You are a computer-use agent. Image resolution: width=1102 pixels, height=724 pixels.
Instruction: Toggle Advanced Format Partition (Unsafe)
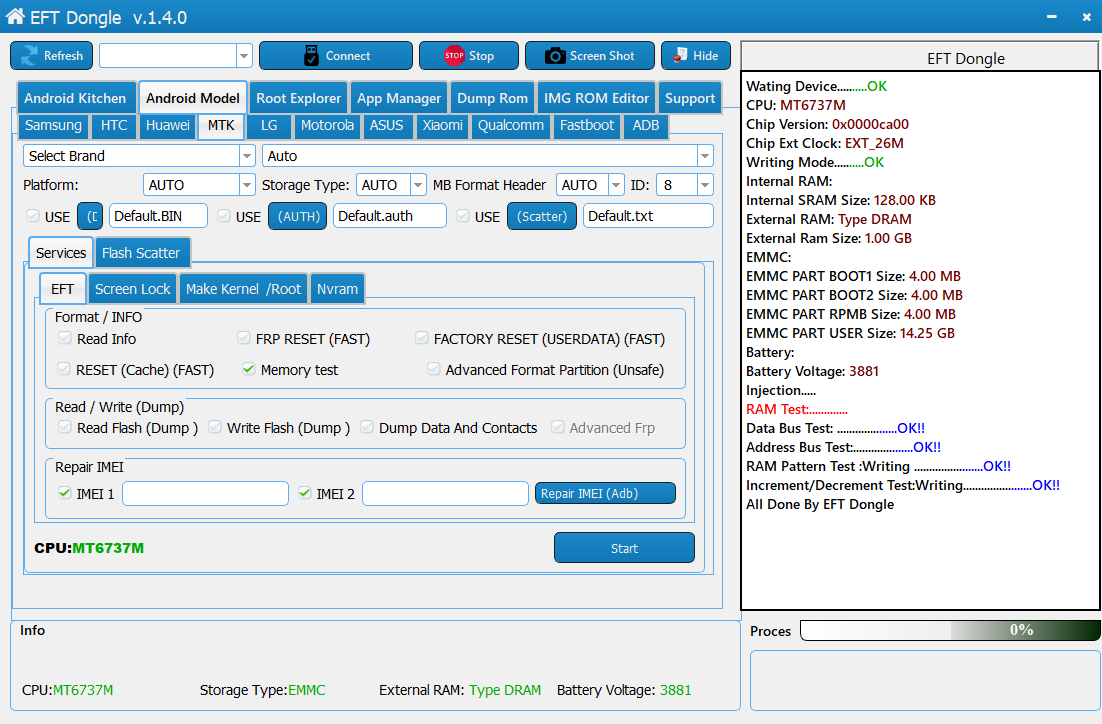point(434,369)
